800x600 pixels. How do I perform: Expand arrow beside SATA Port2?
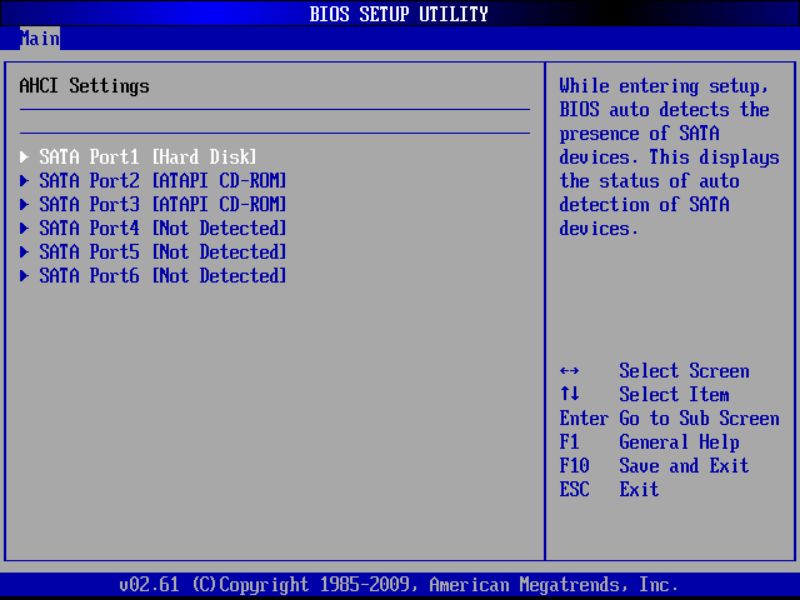tap(24, 180)
